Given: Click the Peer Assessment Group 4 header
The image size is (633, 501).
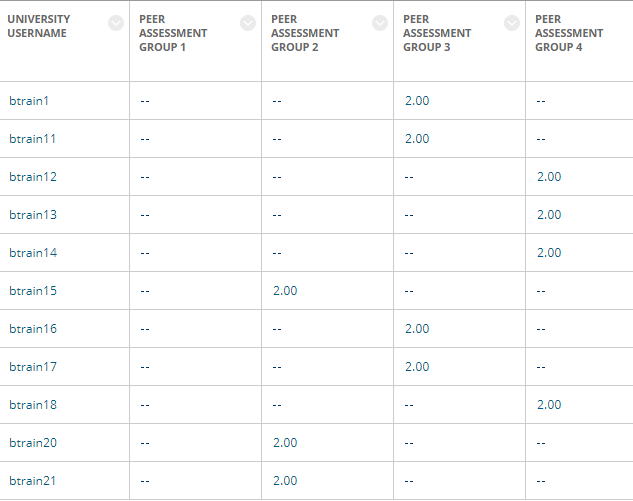Looking at the screenshot, I should coord(569,33).
